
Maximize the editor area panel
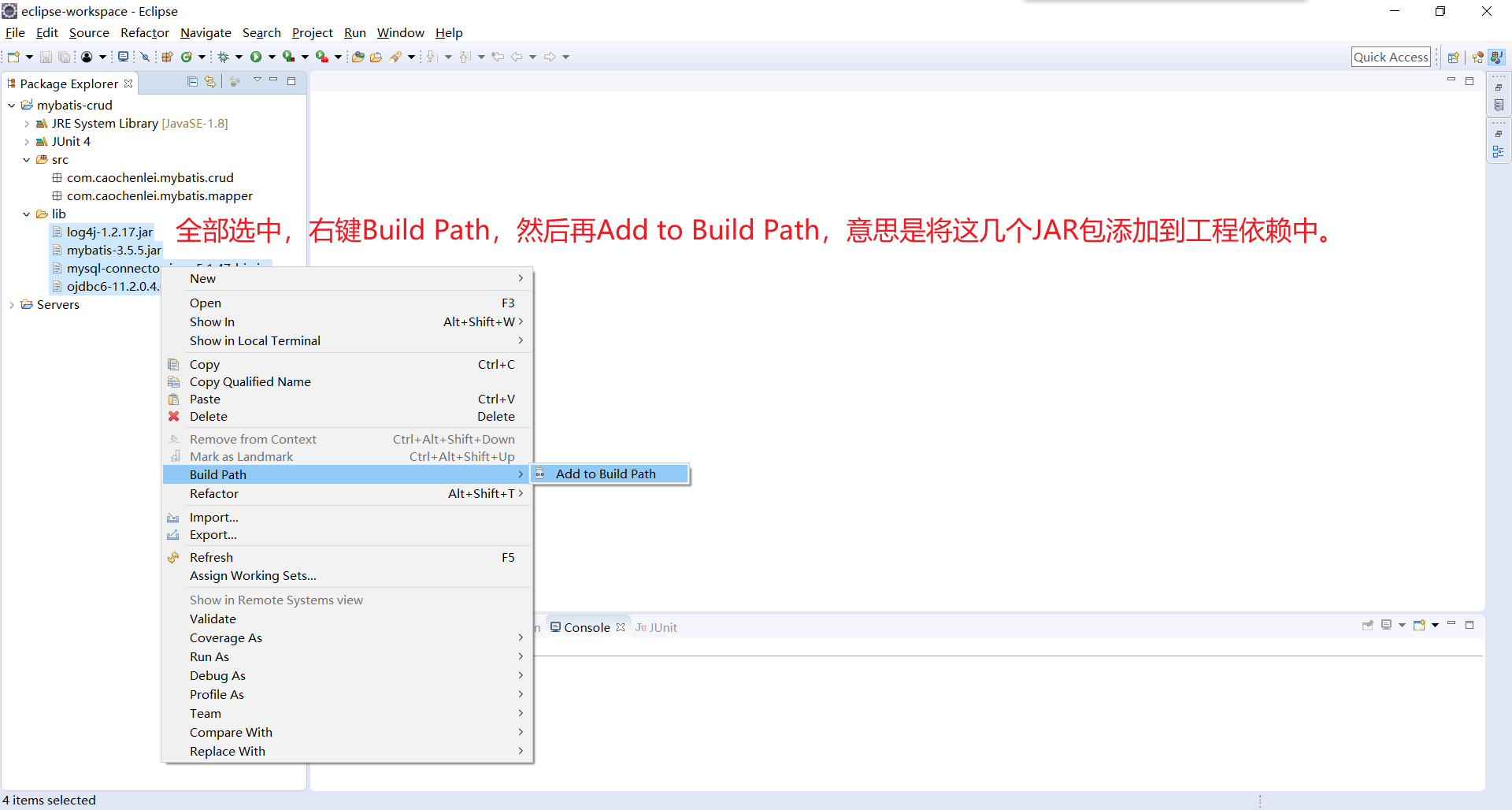(1469, 80)
